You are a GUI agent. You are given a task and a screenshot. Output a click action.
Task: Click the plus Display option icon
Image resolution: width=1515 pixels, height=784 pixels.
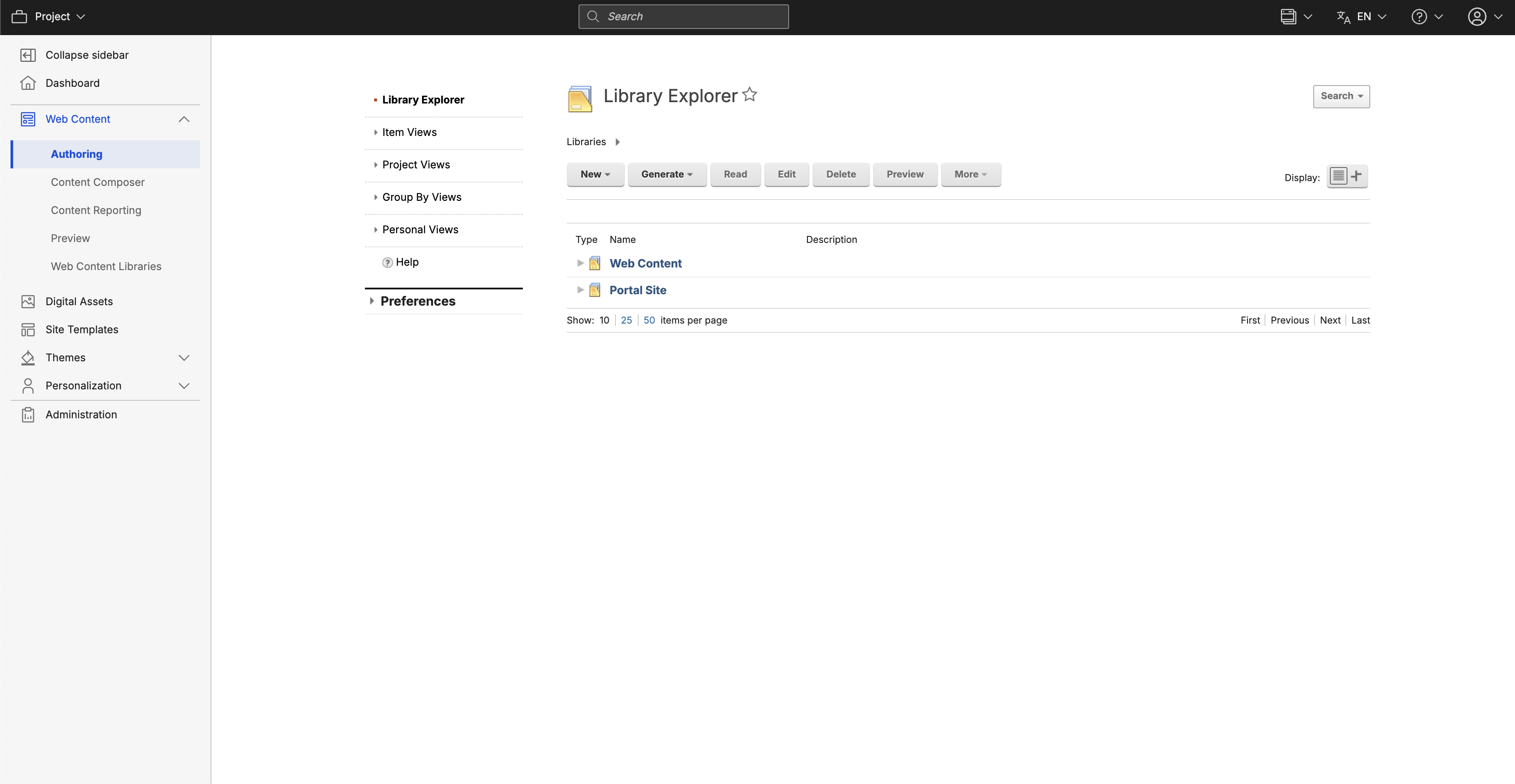[x=1356, y=176]
